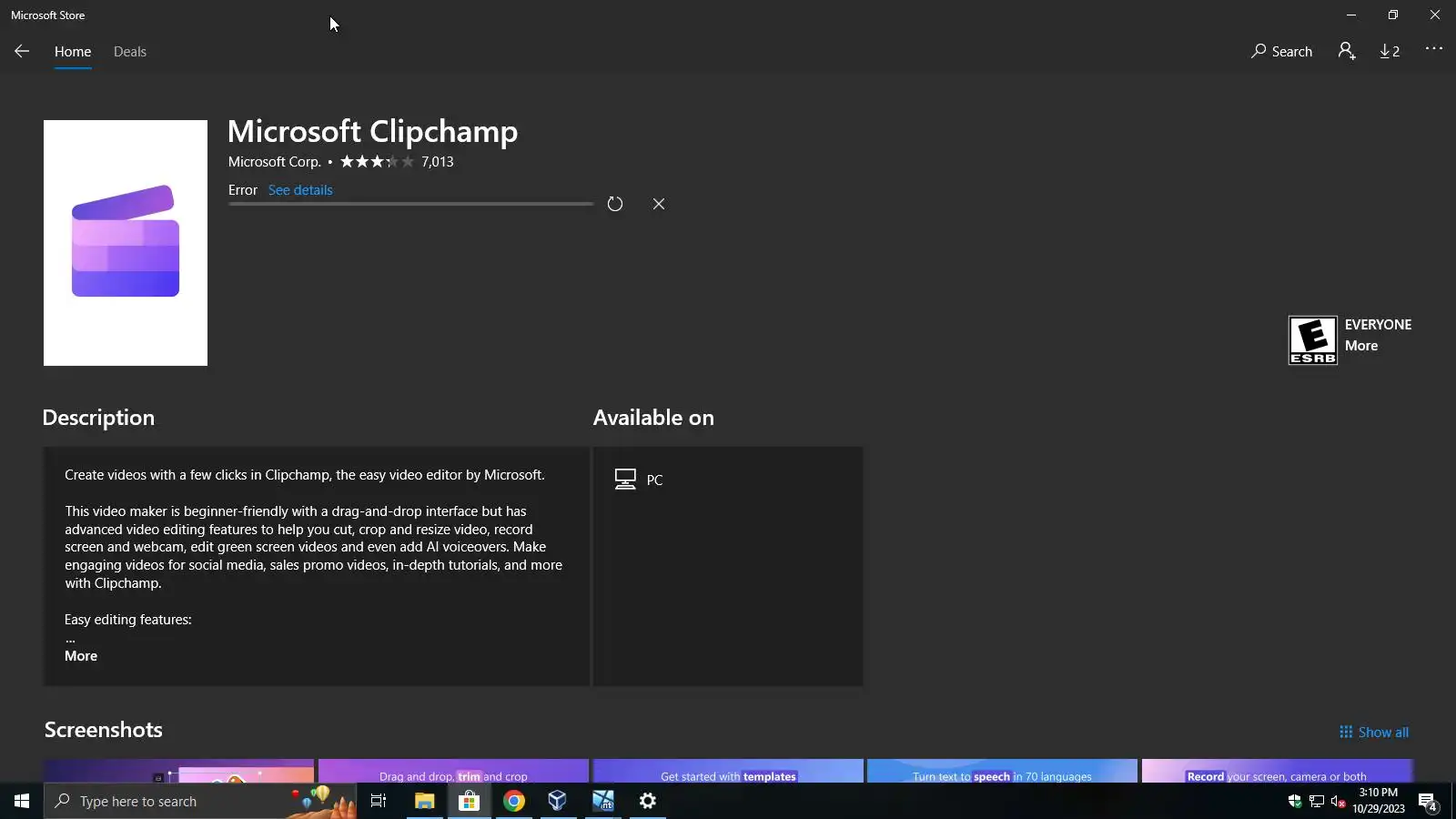The width and height of the screenshot is (1456, 819).
Task: Open More info under EVERYONE rating
Action: click(x=1361, y=346)
